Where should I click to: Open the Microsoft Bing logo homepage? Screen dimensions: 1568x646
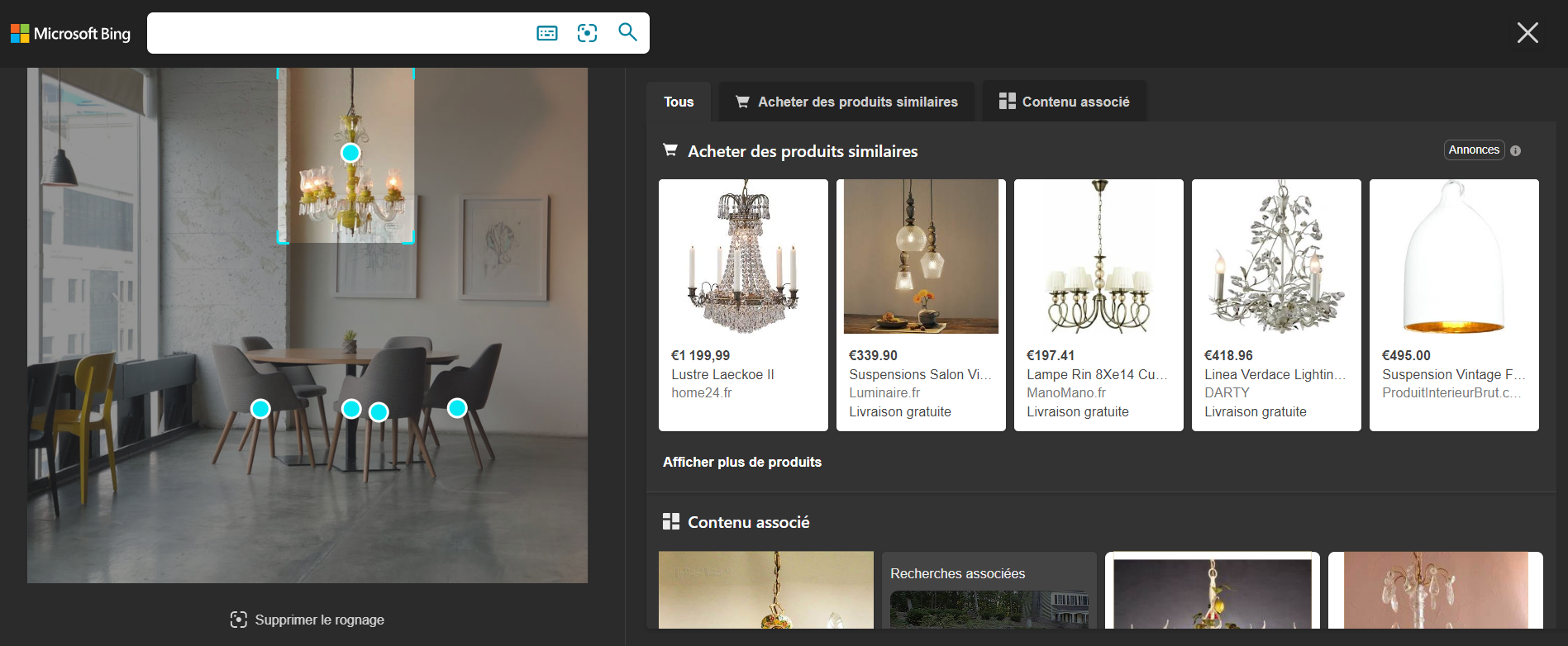[70, 33]
